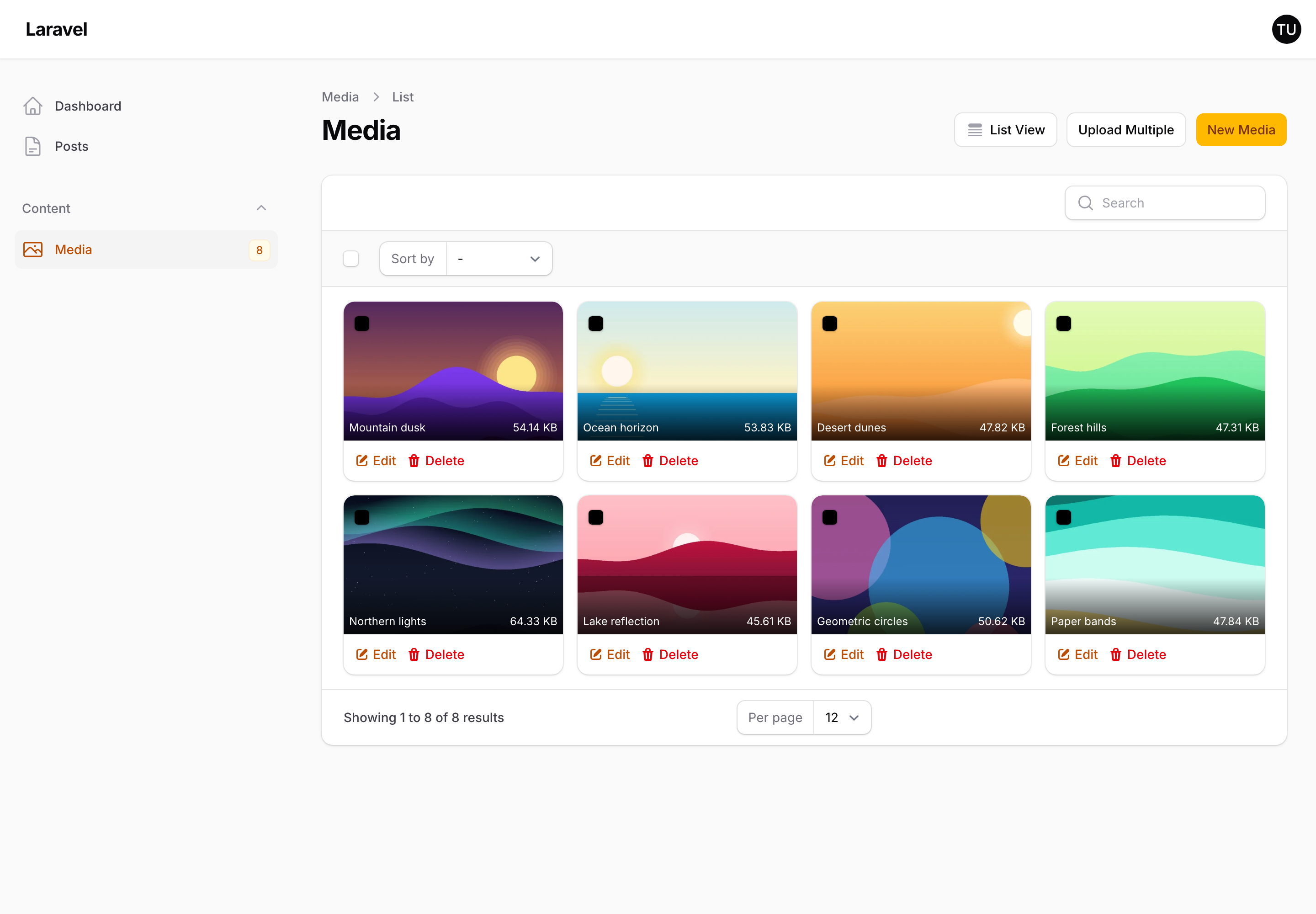The image size is (1316, 914).
Task: Click the Media breadcrumb link
Action: (340, 97)
